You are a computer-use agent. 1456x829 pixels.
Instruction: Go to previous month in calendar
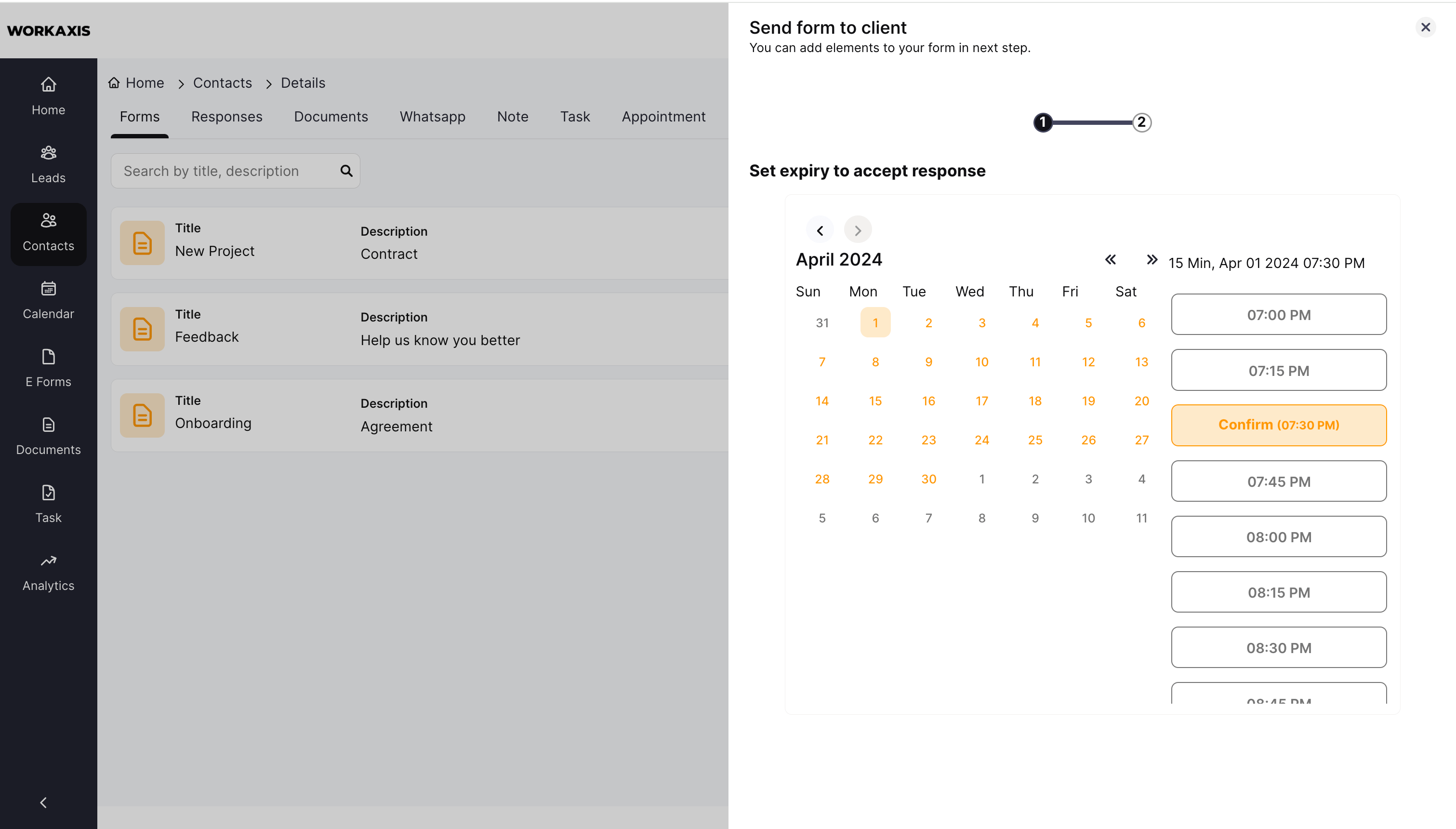pos(820,230)
